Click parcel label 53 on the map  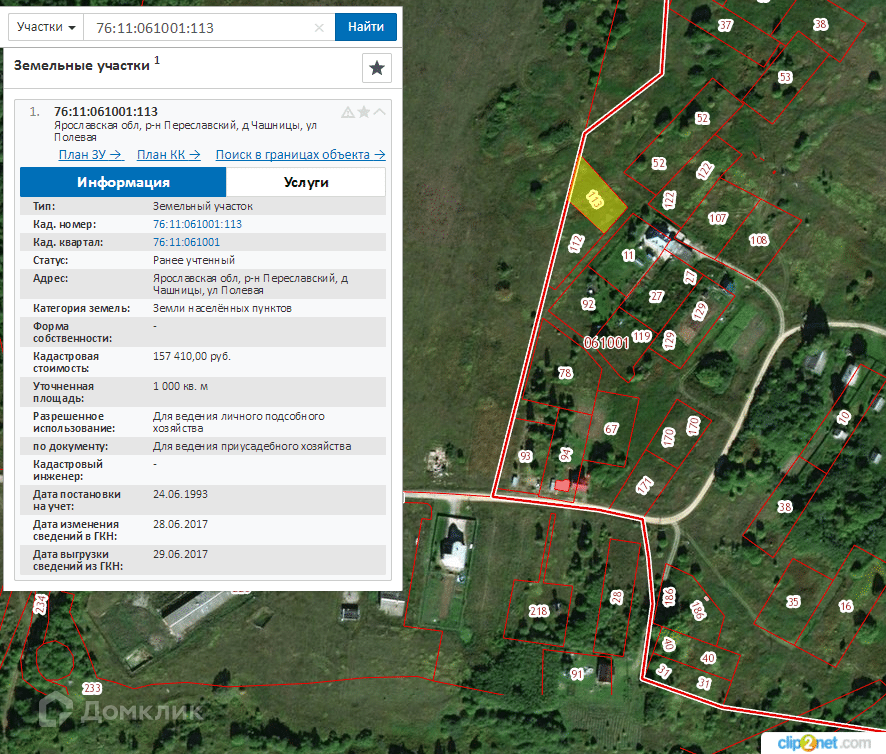point(785,77)
